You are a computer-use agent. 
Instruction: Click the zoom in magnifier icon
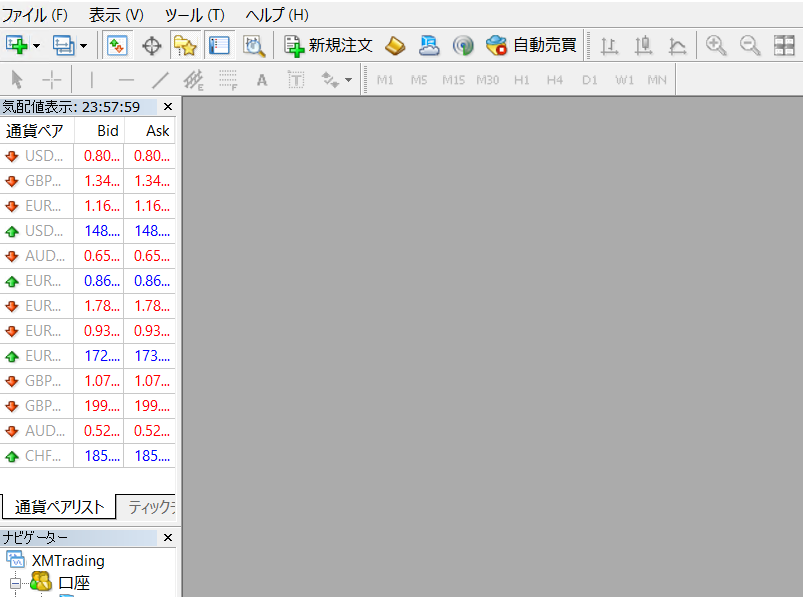coord(716,45)
